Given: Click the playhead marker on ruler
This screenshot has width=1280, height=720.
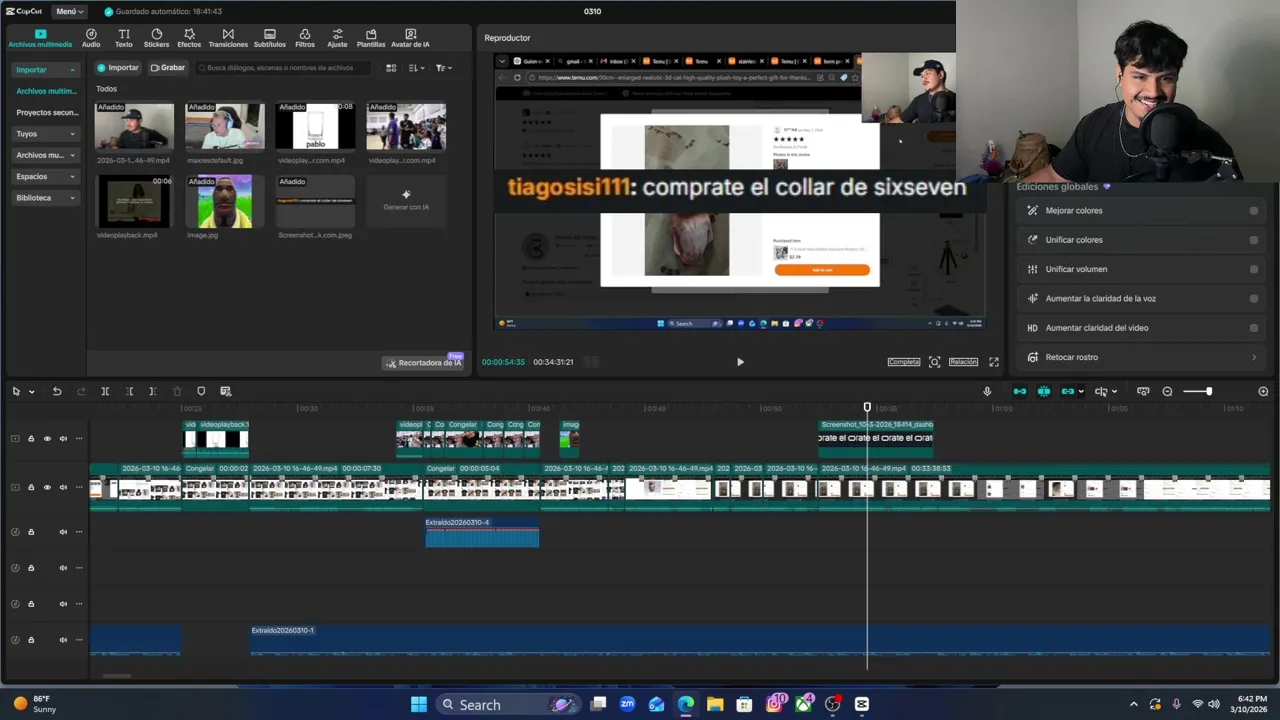Looking at the screenshot, I should point(867,407).
